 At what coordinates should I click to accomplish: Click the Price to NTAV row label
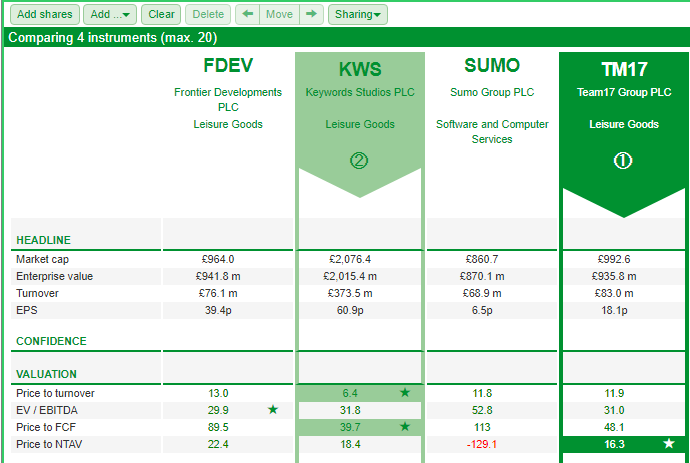(49, 444)
